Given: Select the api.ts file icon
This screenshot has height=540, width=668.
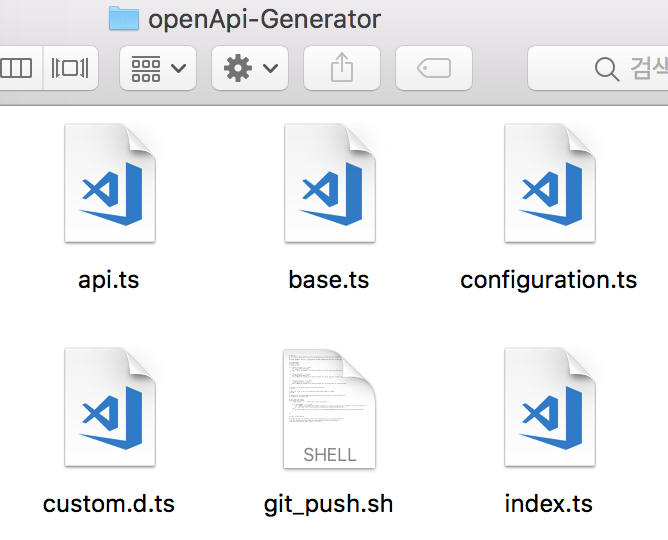Looking at the screenshot, I should 110,183.
